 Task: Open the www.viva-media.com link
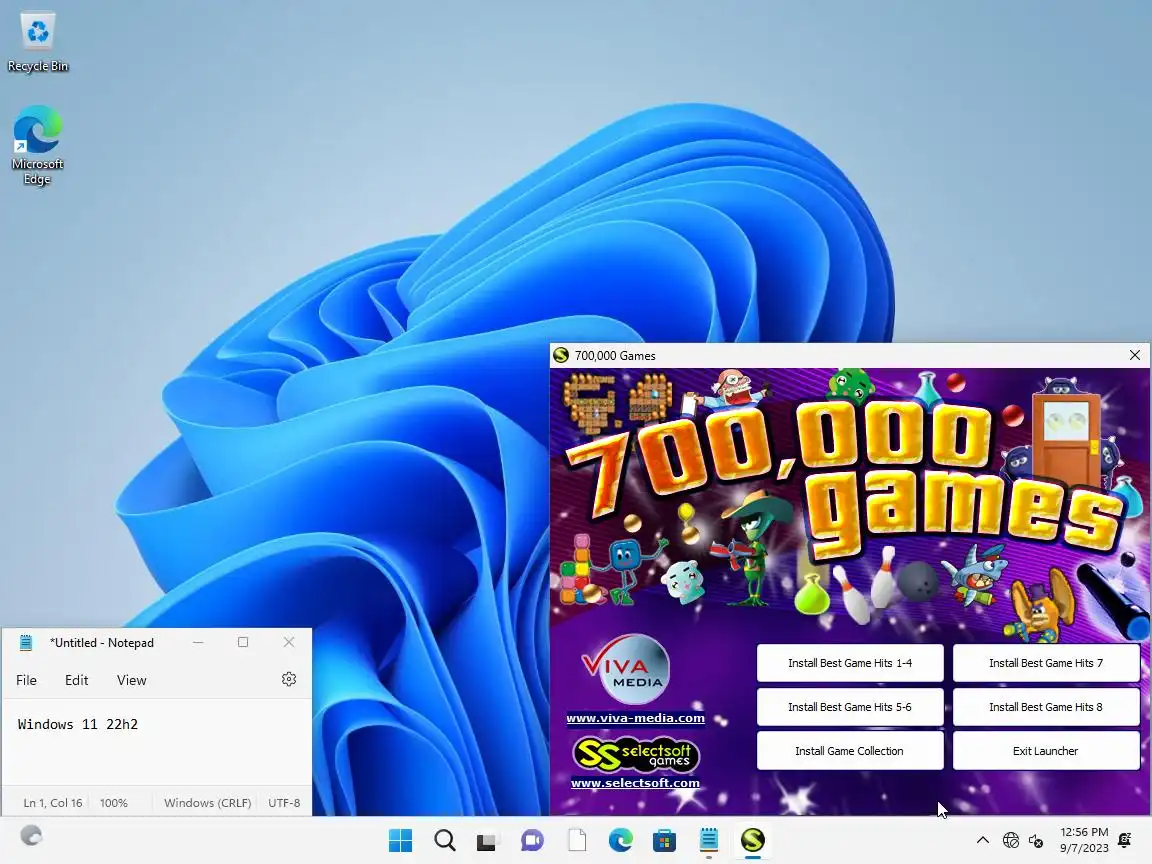pyautogui.click(x=636, y=718)
